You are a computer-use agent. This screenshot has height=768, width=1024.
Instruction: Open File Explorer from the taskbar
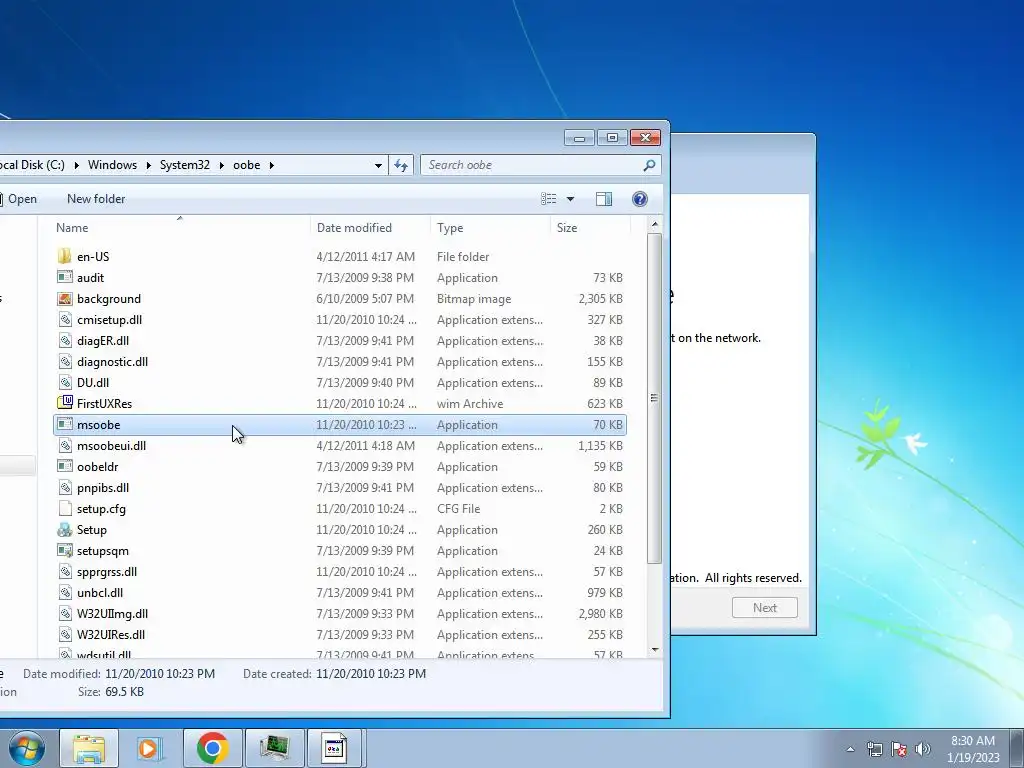click(x=89, y=748)
